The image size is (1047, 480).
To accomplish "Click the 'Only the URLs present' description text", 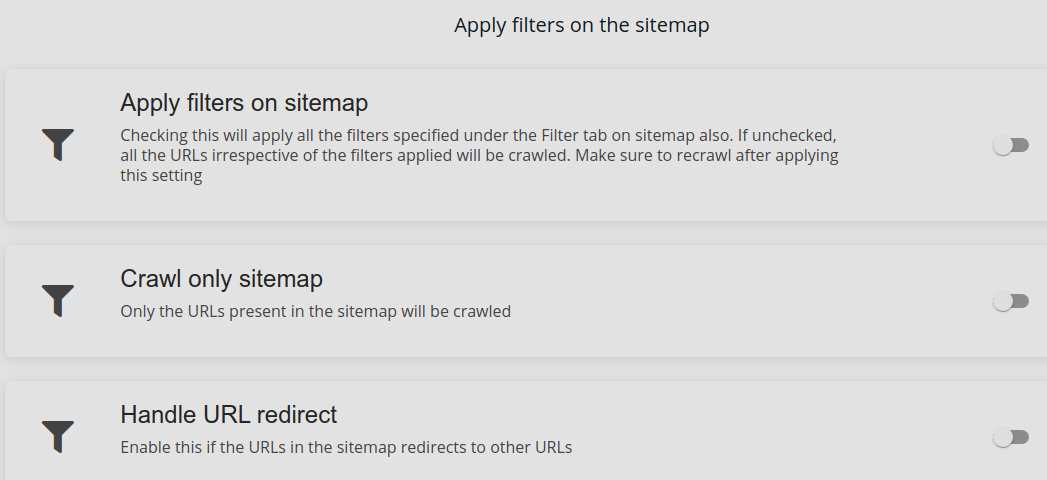I will pos(315,311).
